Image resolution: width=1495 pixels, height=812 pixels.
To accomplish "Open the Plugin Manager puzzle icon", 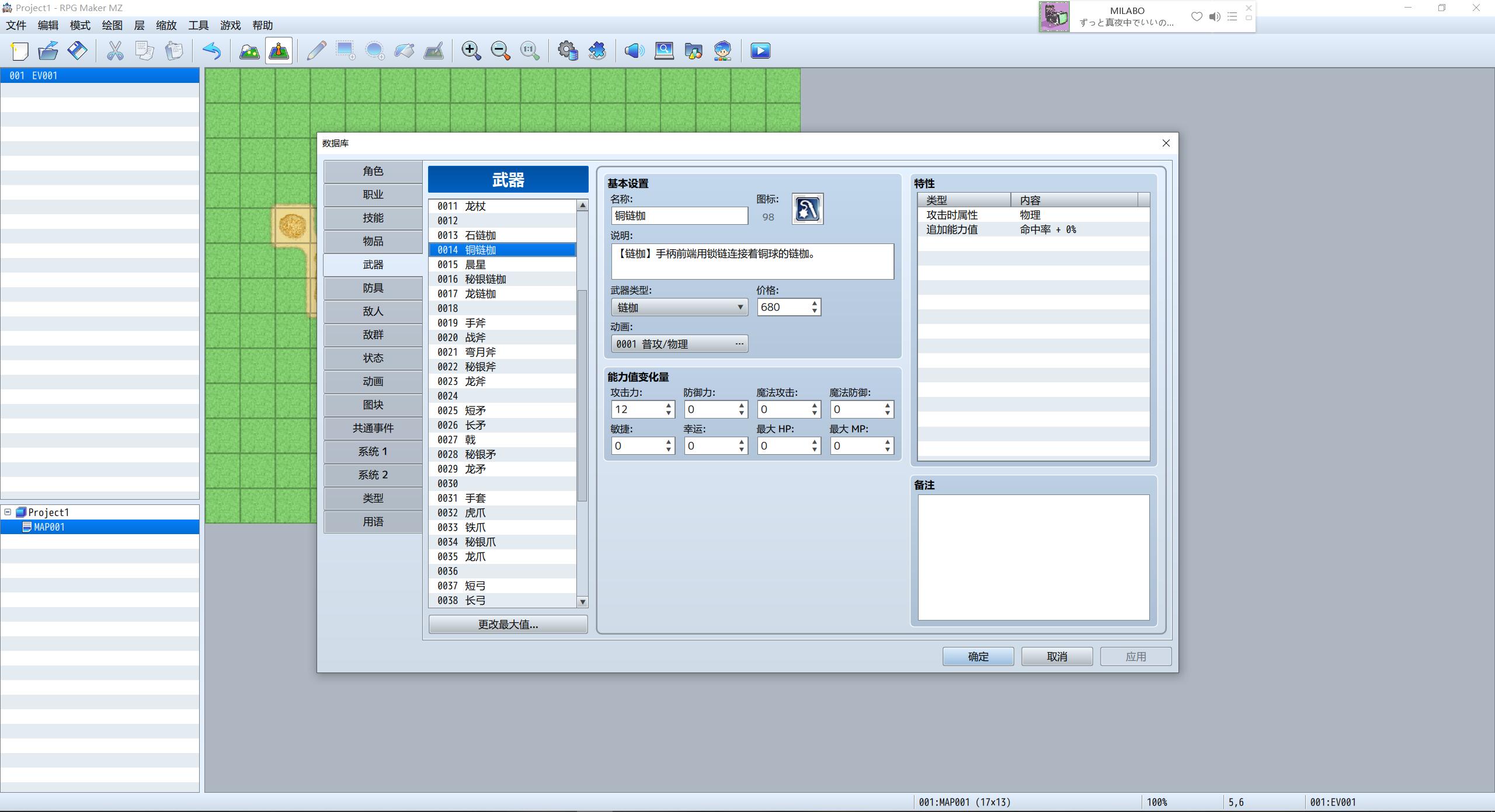I will [597, 51].
